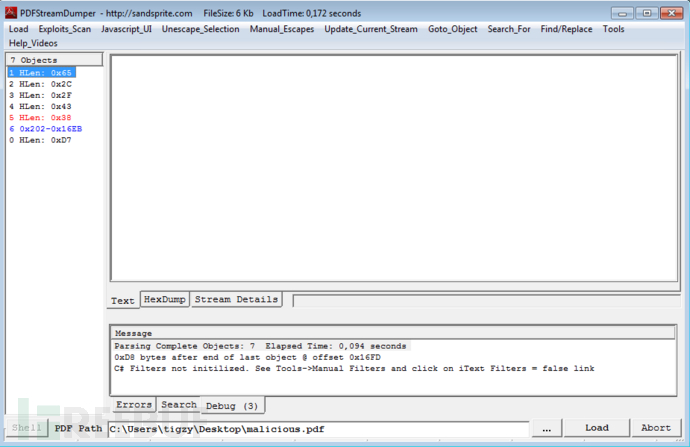
Task: Click the Shell button
Action: pyautogui.click(x=26, y=428)
